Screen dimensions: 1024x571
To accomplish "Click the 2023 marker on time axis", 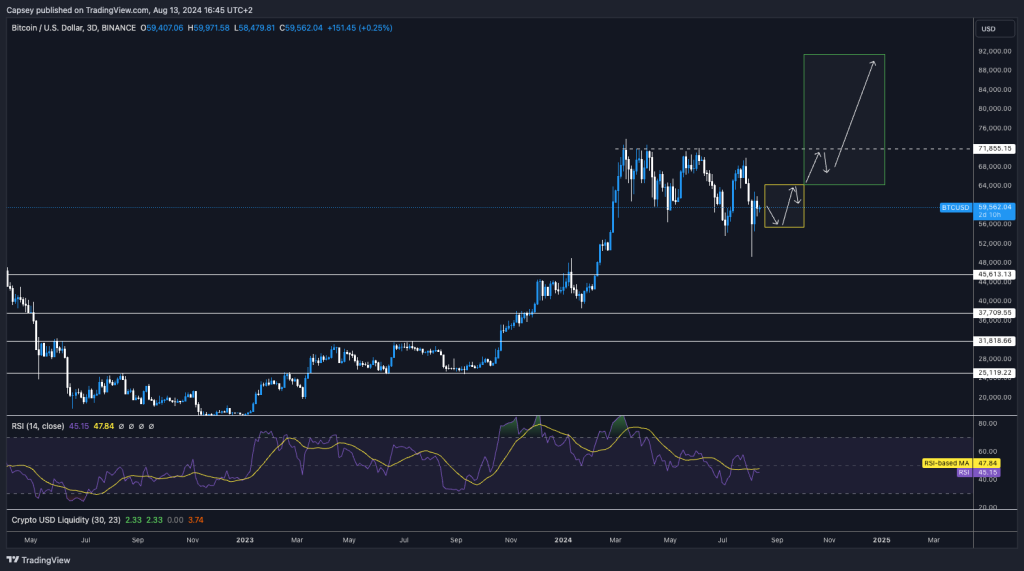I will point(245,539).
